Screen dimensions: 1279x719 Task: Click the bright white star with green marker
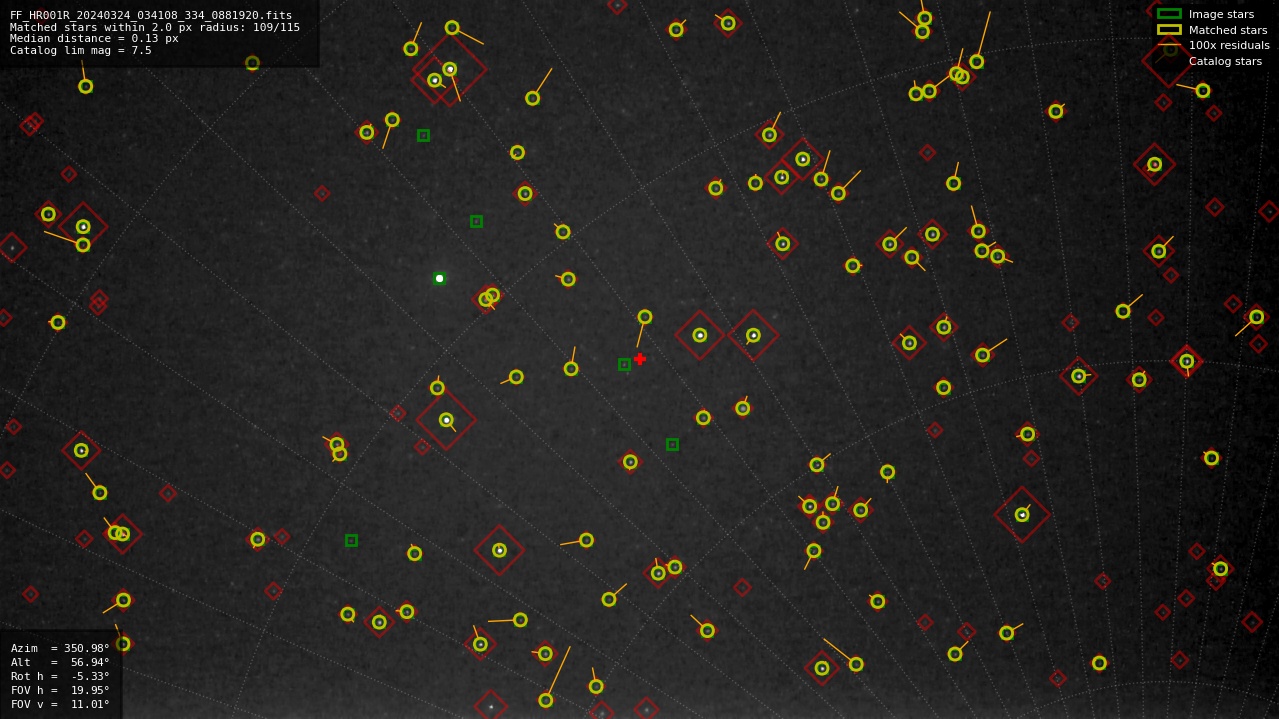point(439,278)
